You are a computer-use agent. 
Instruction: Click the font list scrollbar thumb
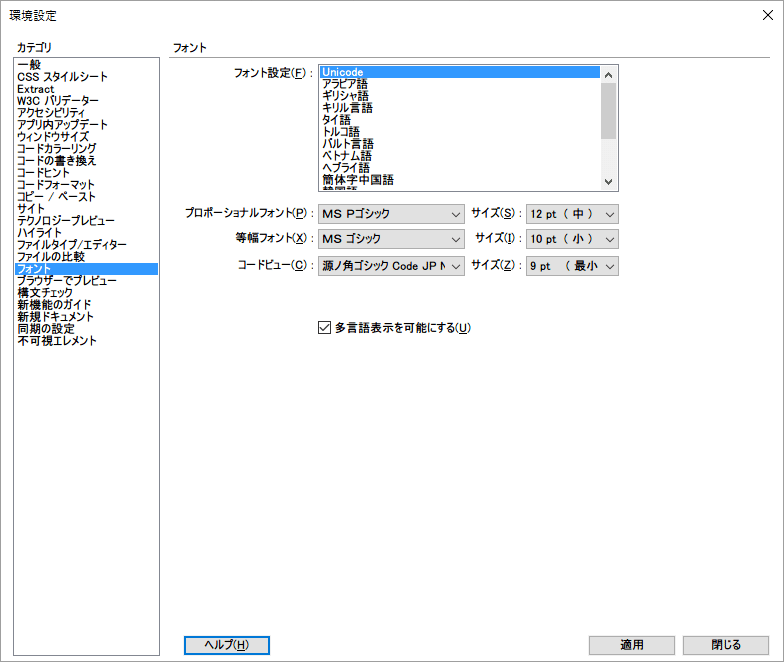[608, 111]
